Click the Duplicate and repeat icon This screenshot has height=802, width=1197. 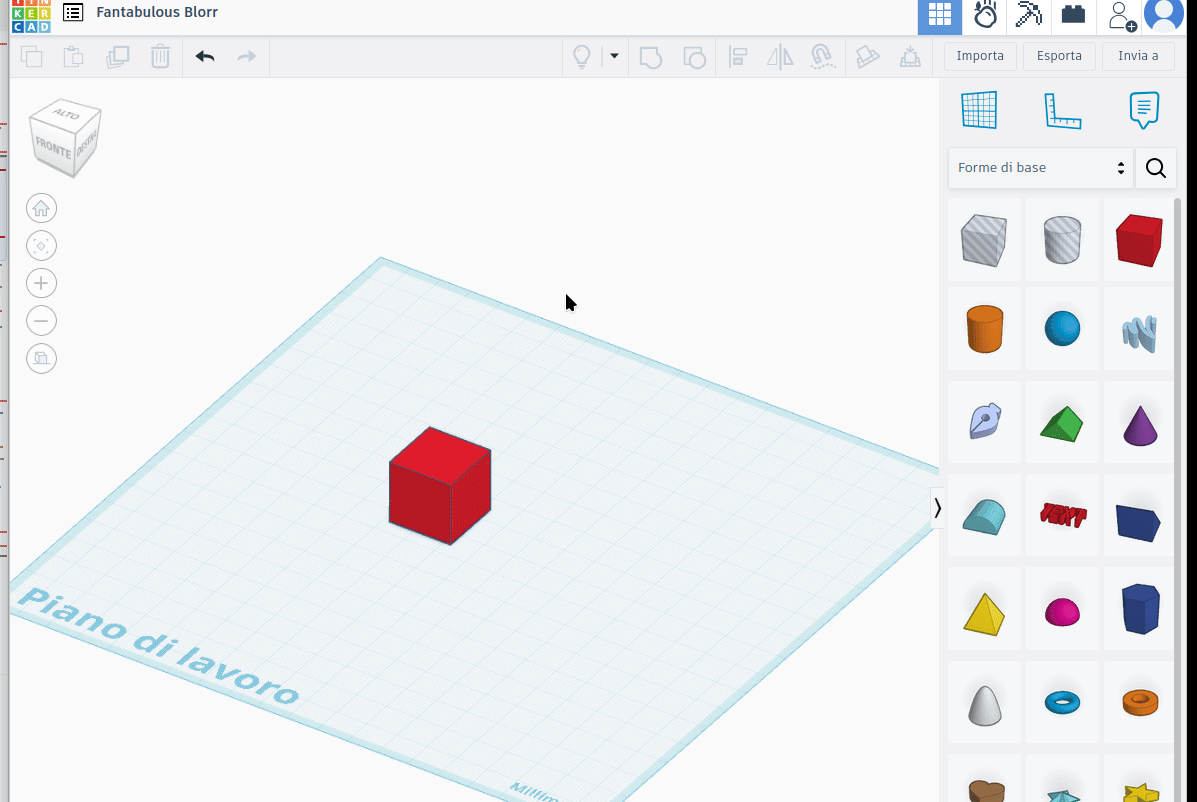click(117, 56)
